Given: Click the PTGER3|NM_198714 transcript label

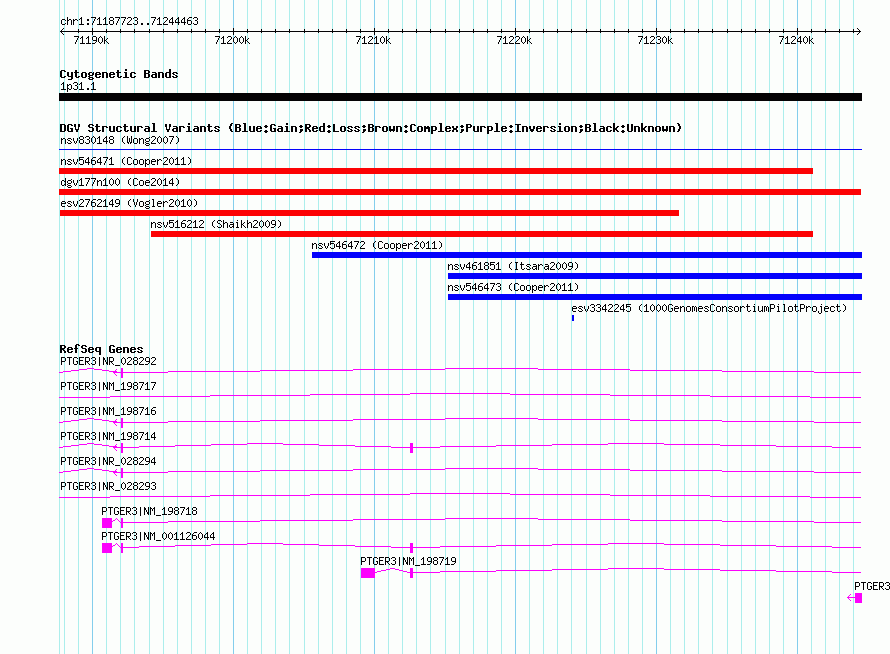Looking at the screenshot, I should [108, 436].
